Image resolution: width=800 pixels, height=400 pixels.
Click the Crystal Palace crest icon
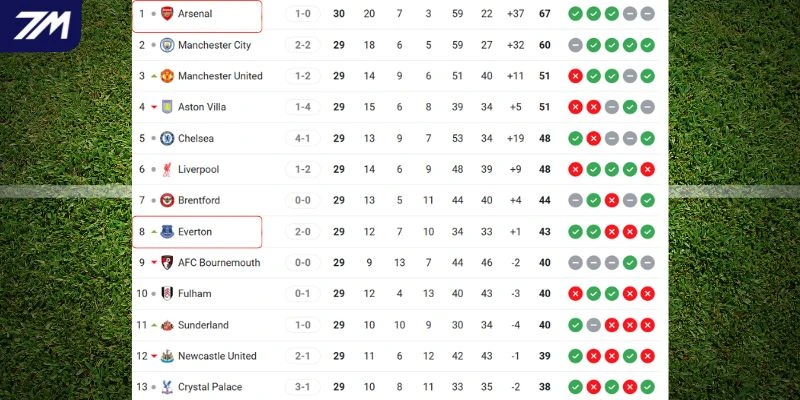[x=167, y=387]
